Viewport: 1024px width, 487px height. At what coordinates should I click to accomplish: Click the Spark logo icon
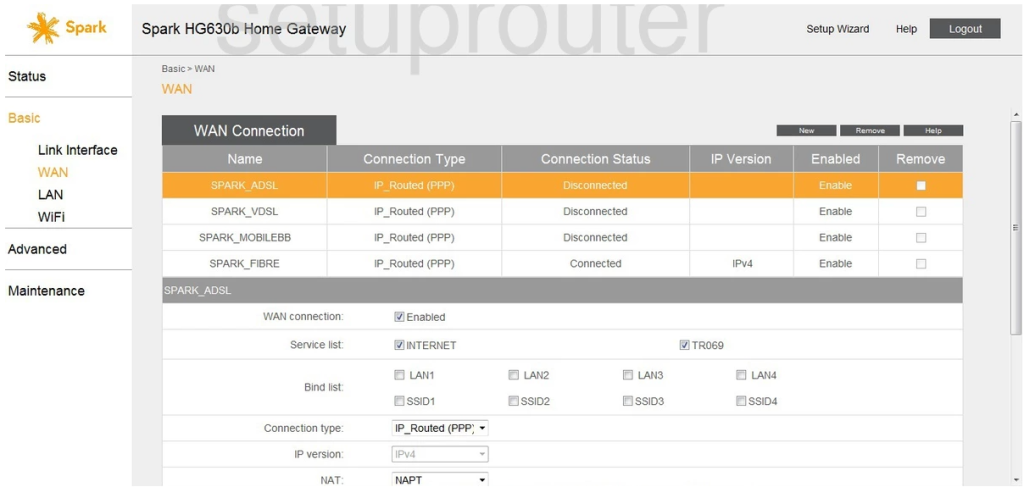tap(43, 28)
